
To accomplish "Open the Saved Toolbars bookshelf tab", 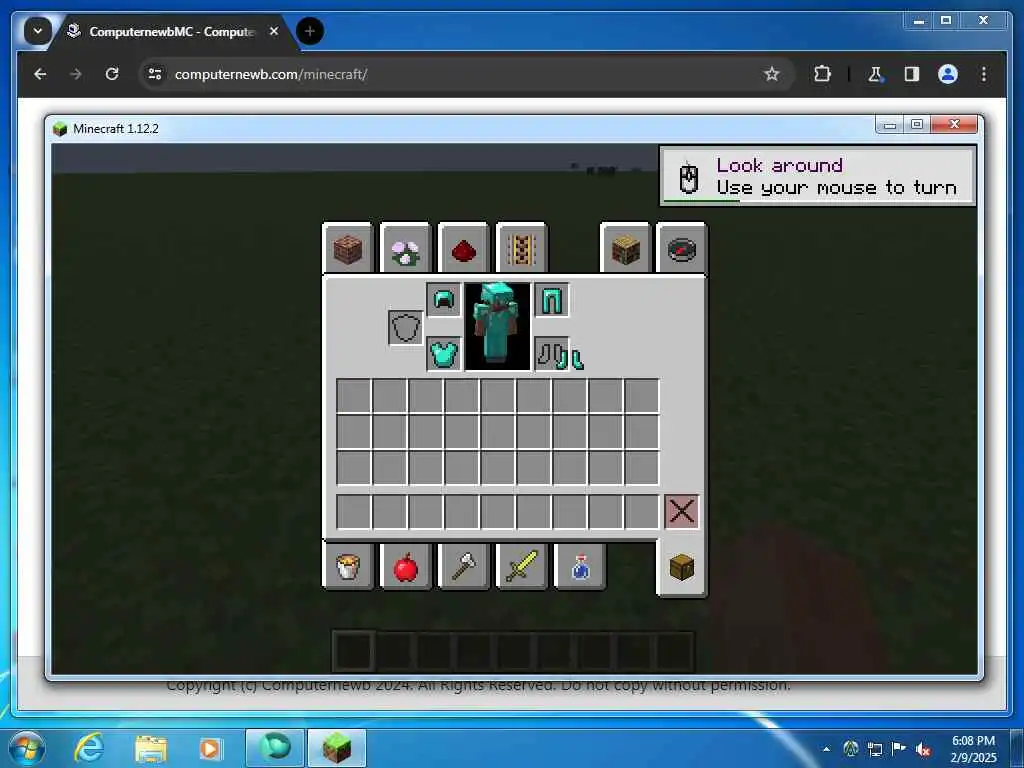I will 626,249.
